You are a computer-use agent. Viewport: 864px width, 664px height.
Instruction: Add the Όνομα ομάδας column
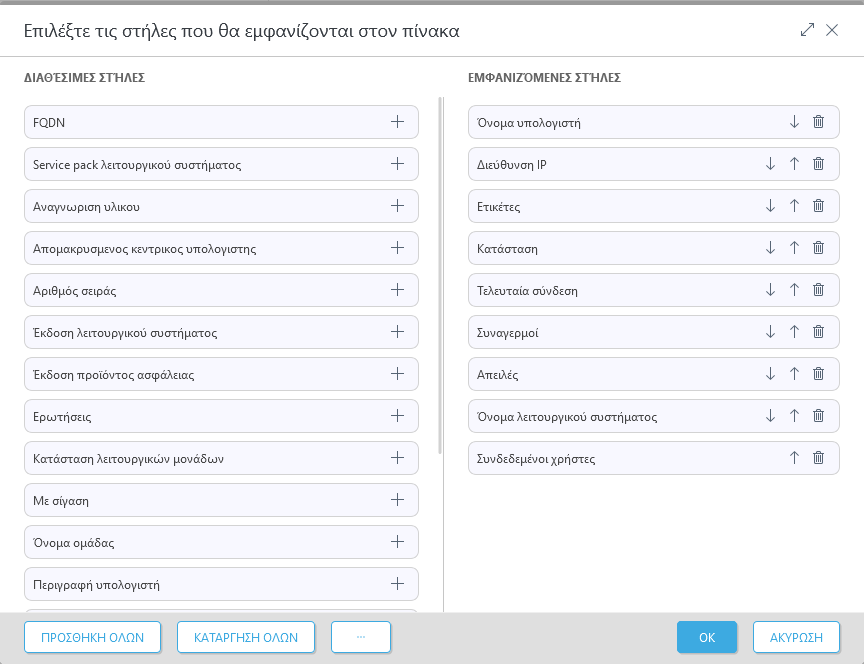click(397, 542)
